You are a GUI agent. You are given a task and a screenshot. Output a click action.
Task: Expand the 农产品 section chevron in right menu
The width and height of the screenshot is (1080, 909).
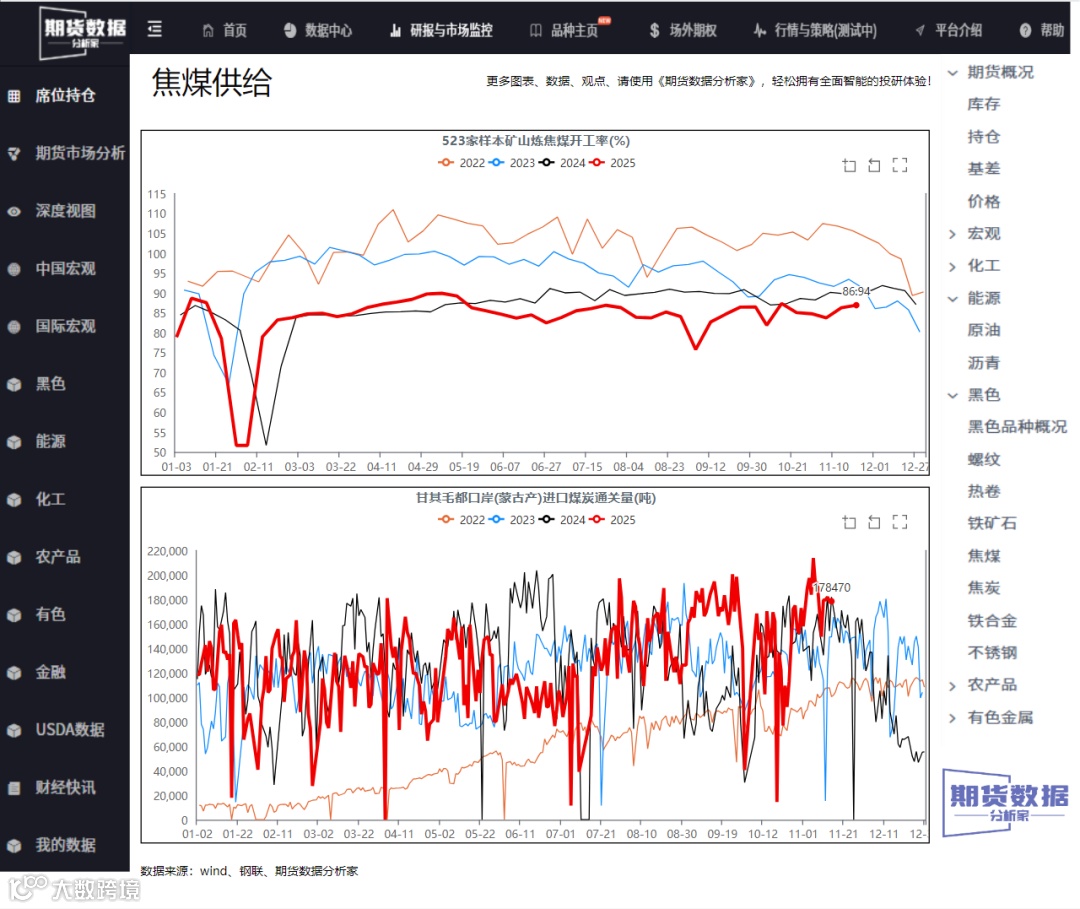pos(953,686)
